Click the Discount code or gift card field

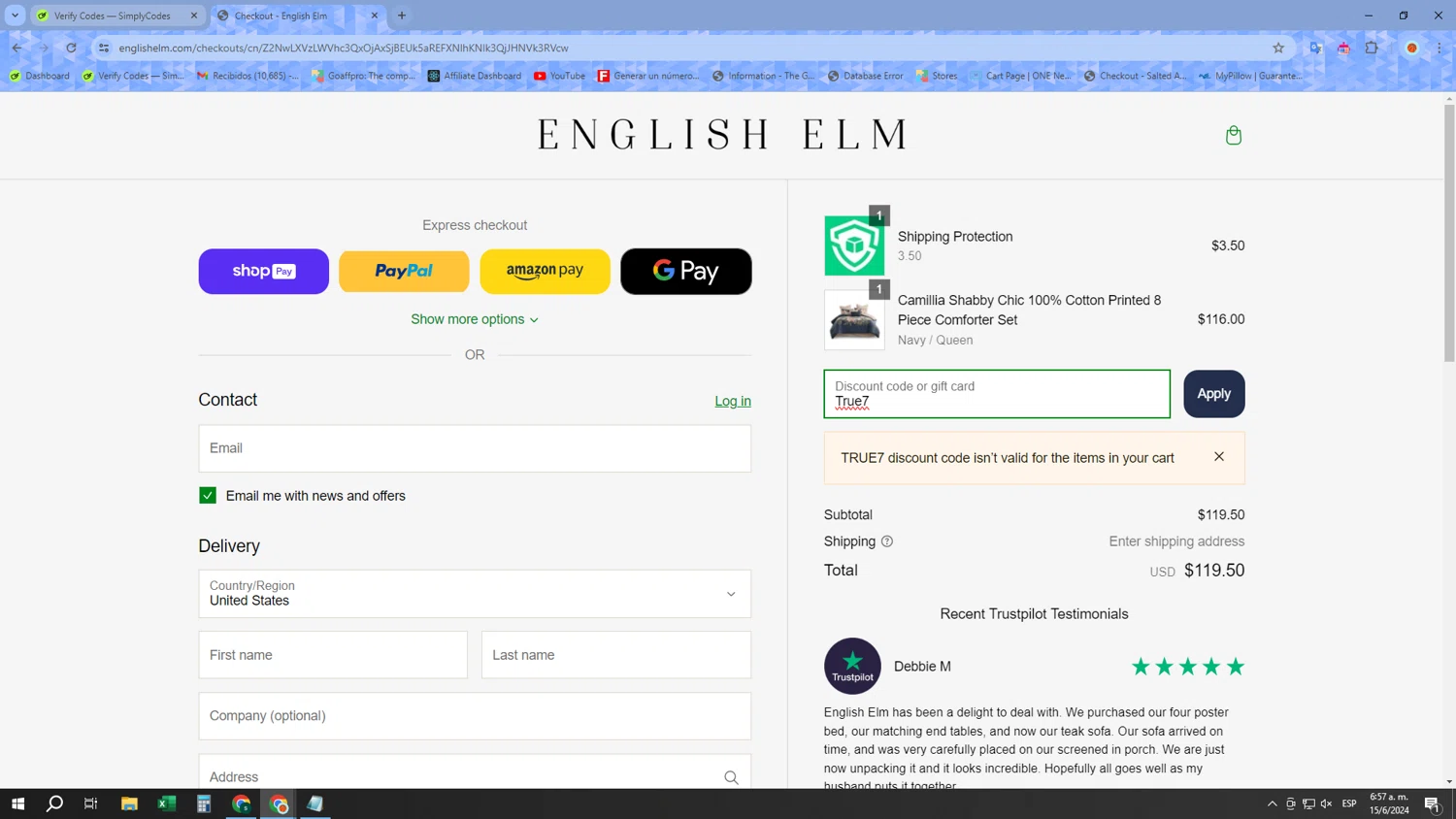(x=997, y=394)
